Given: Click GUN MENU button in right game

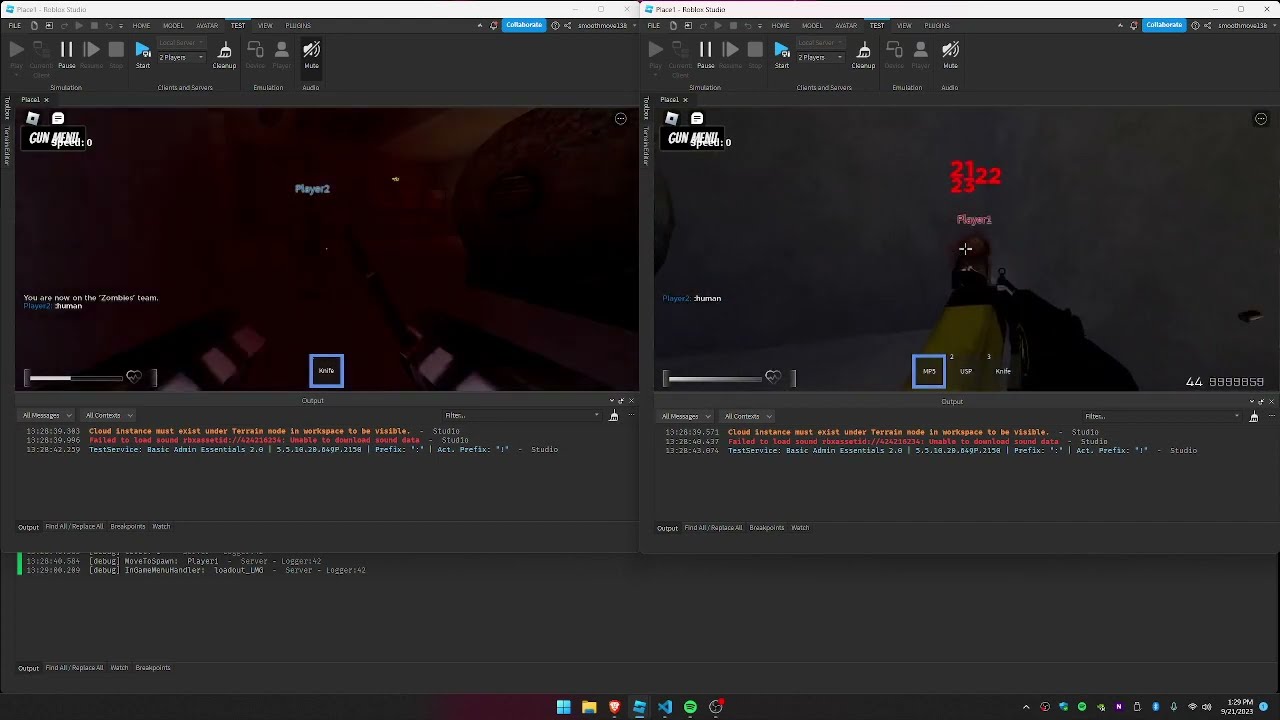Looking at the screenshot, I should [693, 138].
